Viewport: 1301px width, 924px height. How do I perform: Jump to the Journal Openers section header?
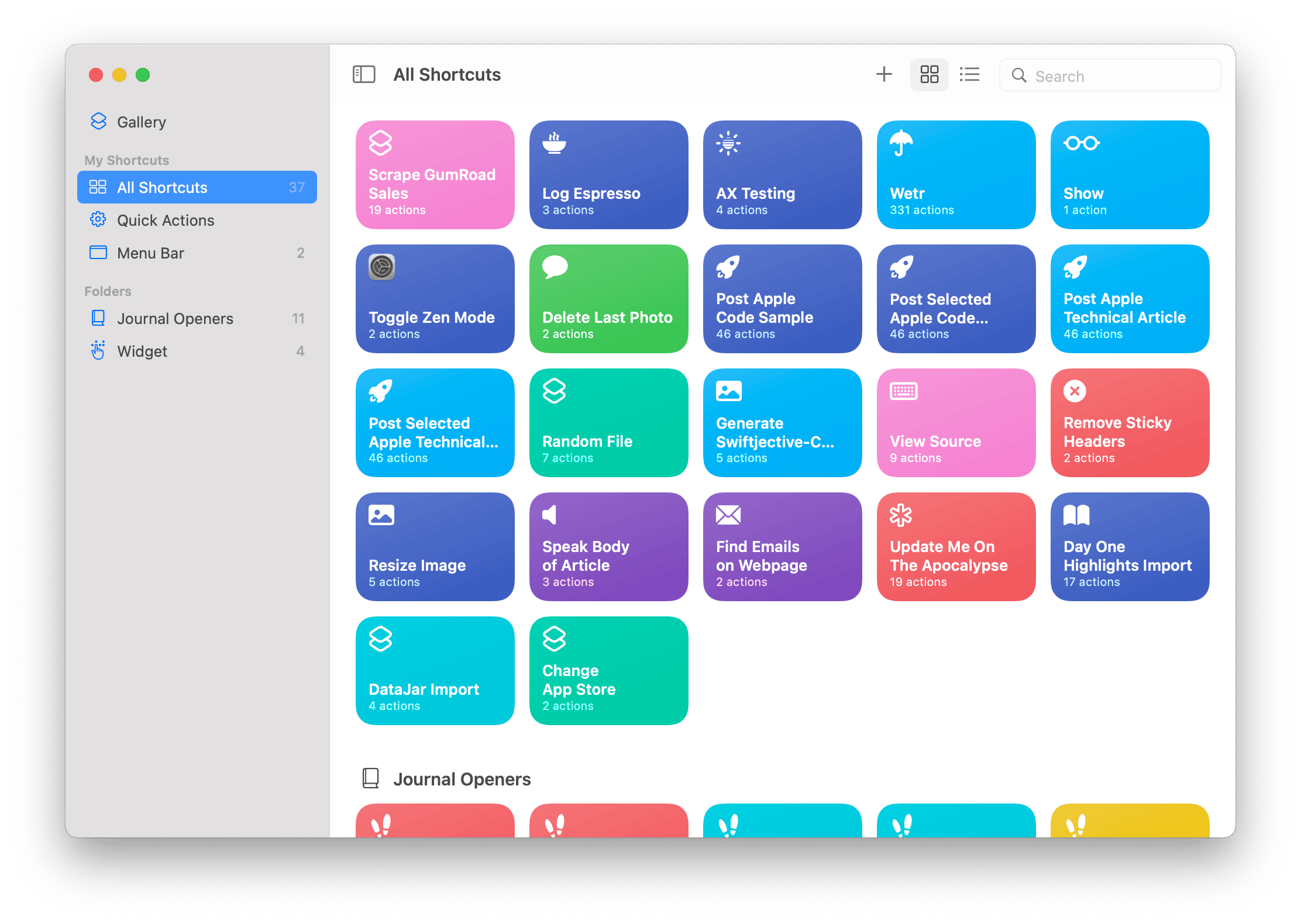(x=463, y=778)
